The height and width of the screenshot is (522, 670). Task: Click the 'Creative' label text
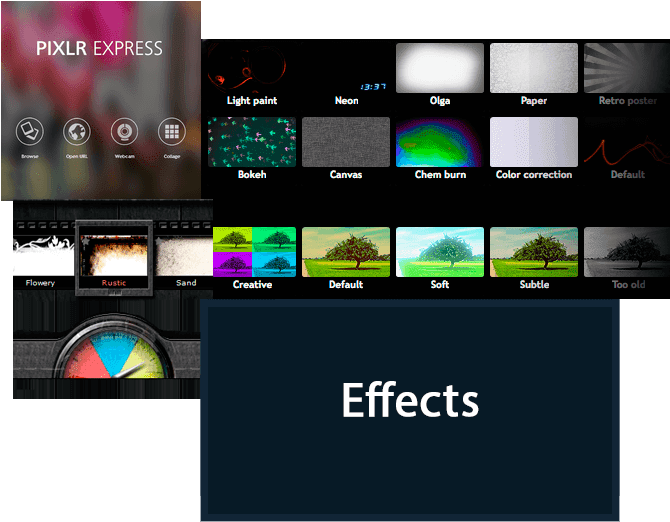click(253, 284)
